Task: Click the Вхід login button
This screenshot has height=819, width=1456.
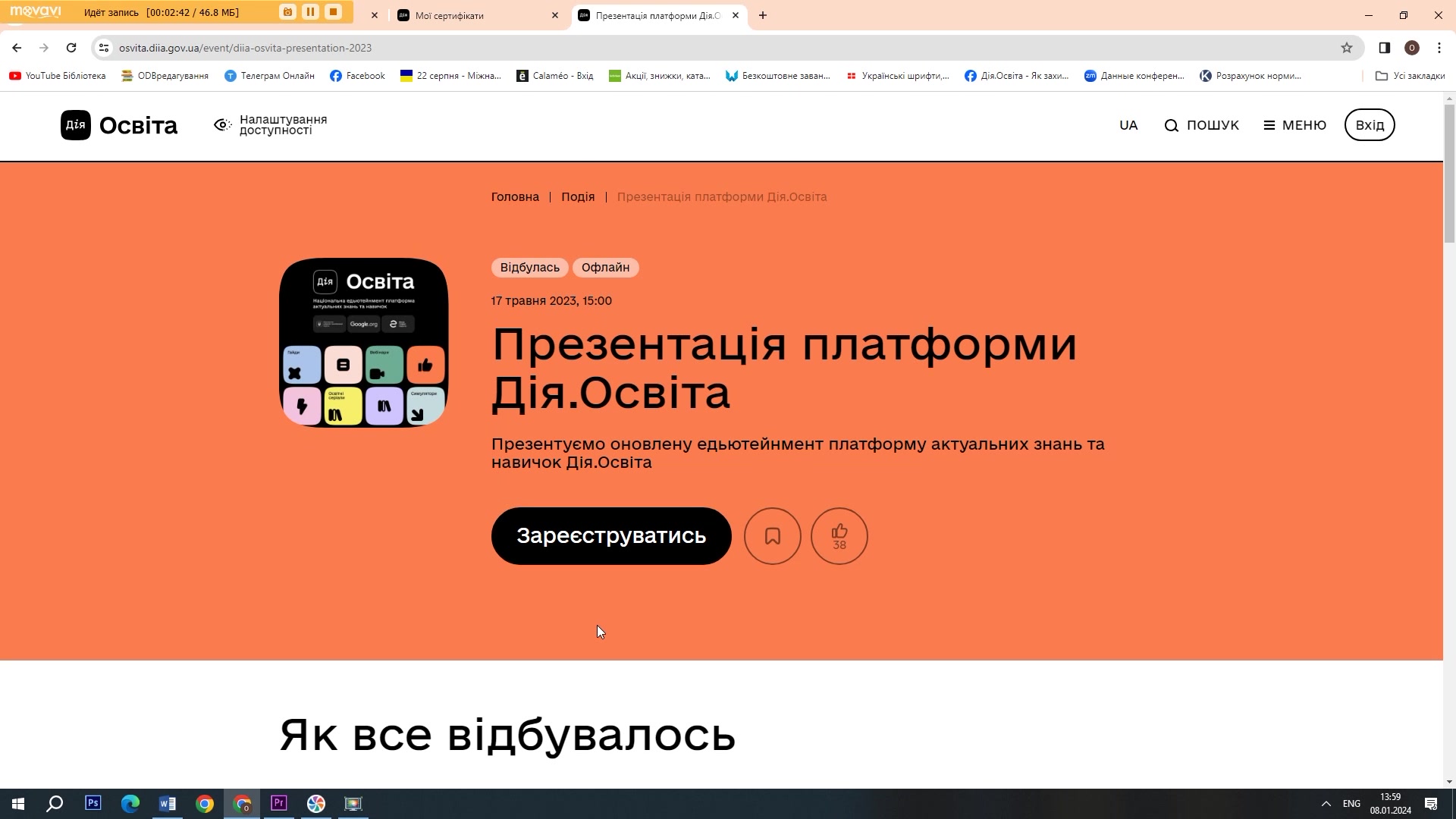Action: point(1370,125)
